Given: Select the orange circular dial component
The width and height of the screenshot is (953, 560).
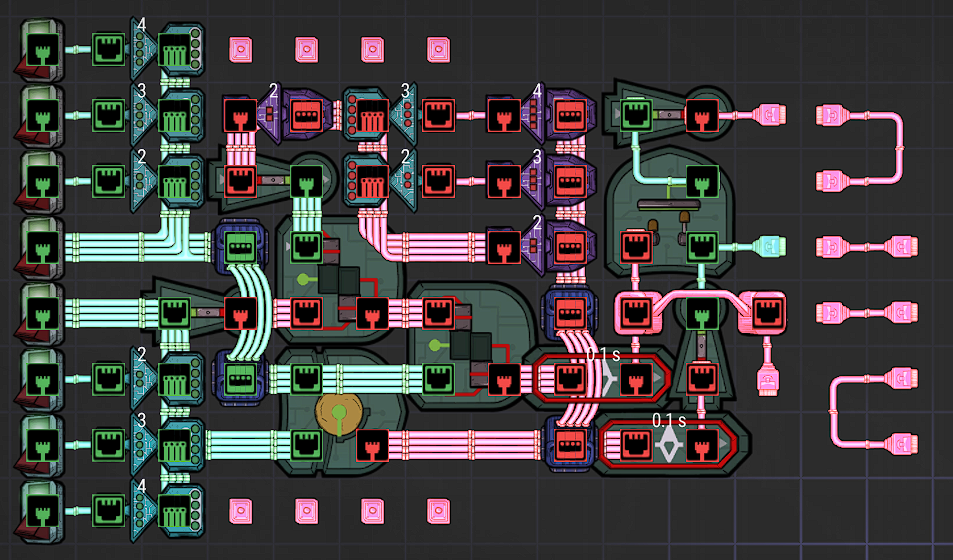Looking at the screenshot, I should point(338,412).
